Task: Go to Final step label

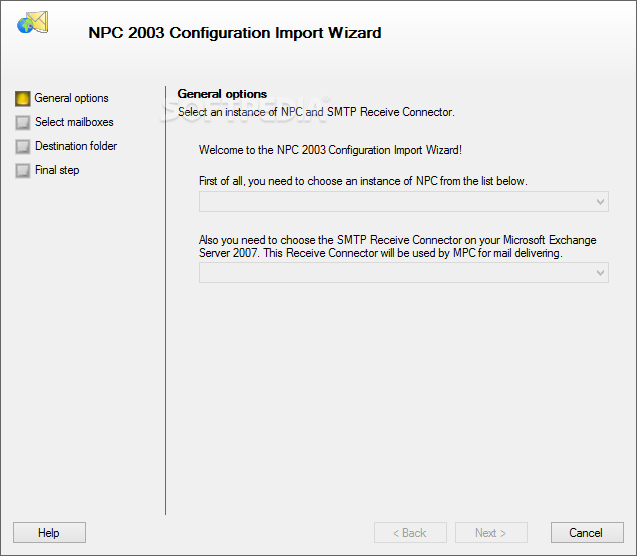Action: pos(57,170)
